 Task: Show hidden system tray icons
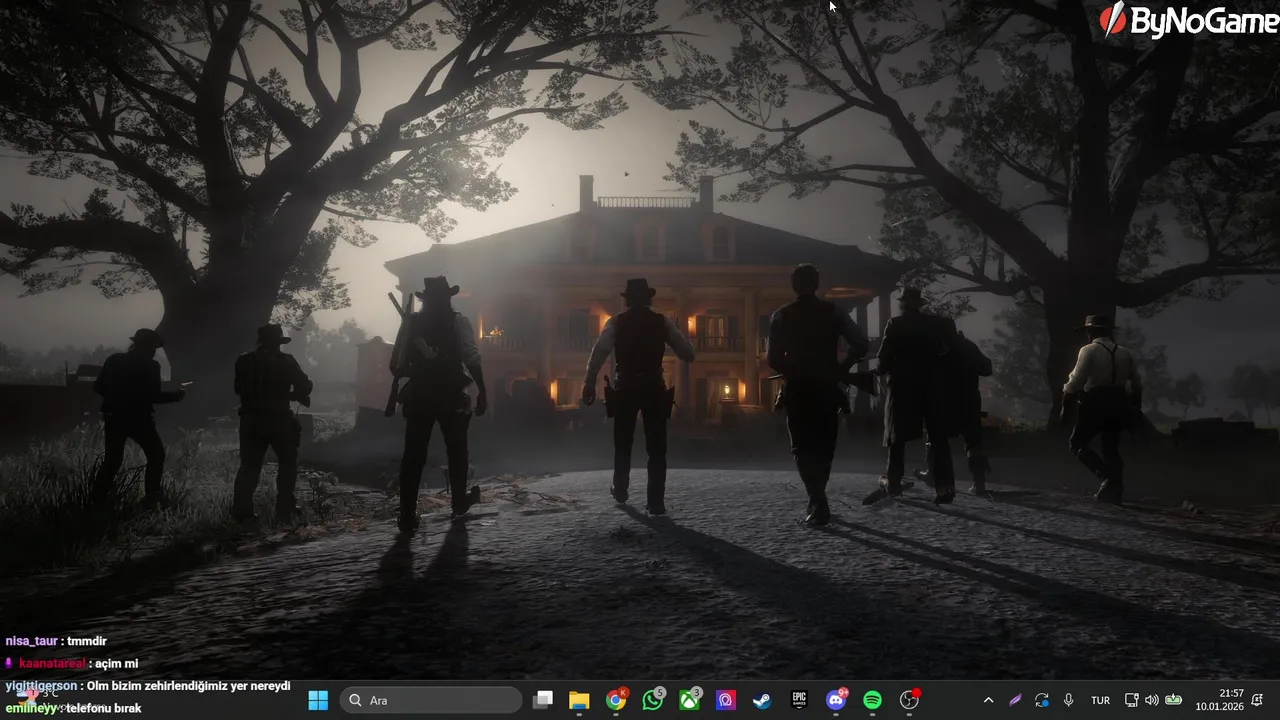pyautogui.click(x=988, y=700)
